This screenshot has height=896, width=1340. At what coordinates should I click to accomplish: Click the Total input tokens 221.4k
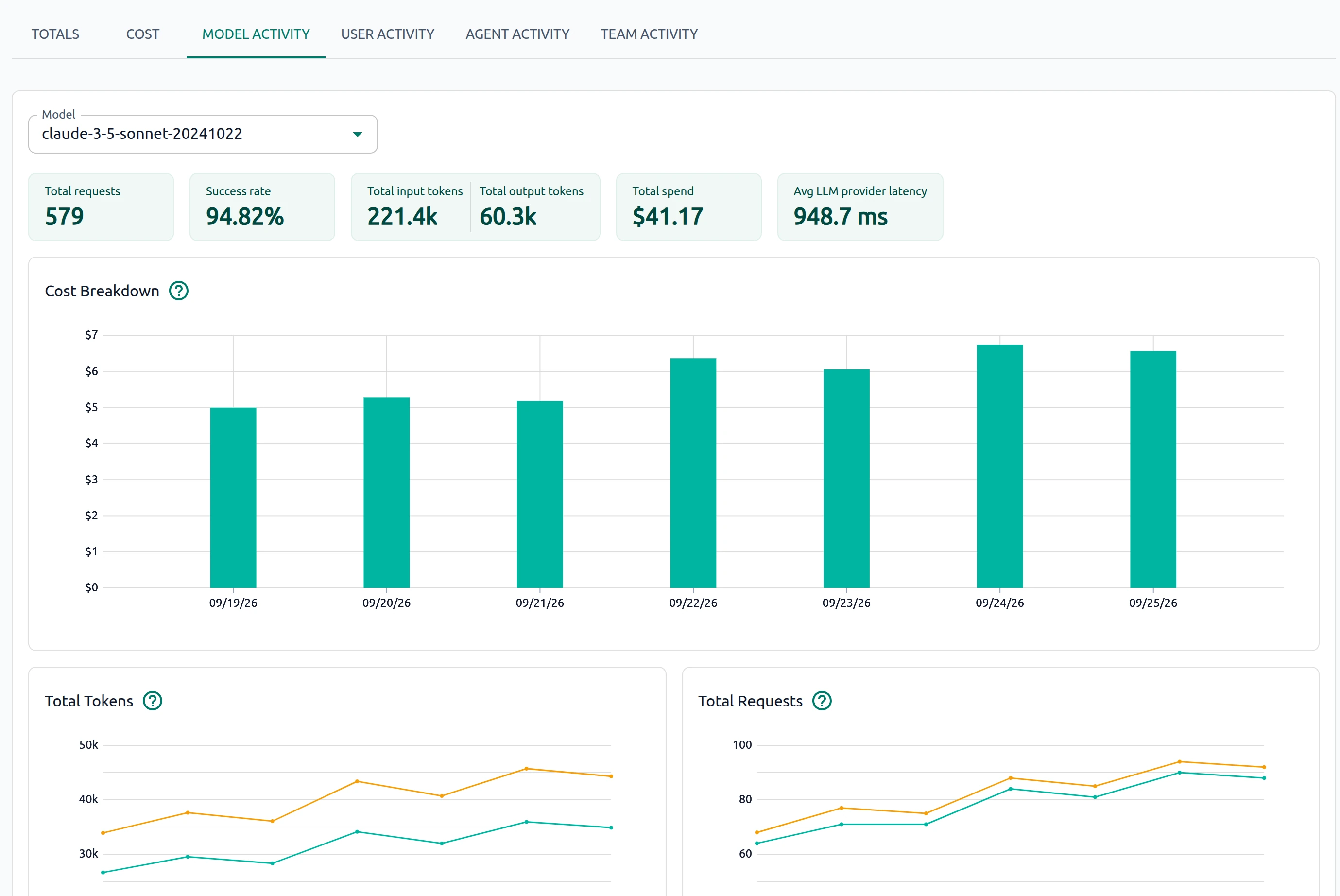click(402, 217)
